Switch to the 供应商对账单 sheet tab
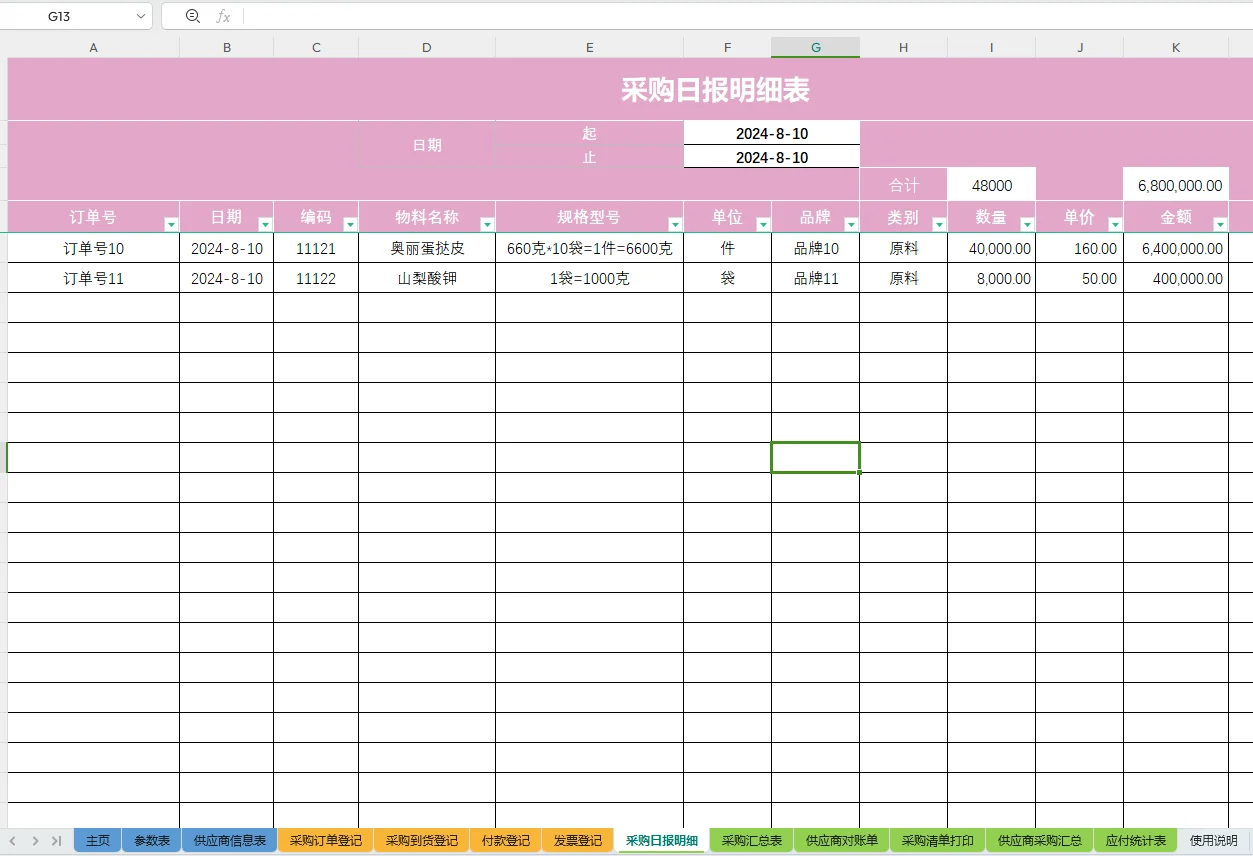 (840, 840)
